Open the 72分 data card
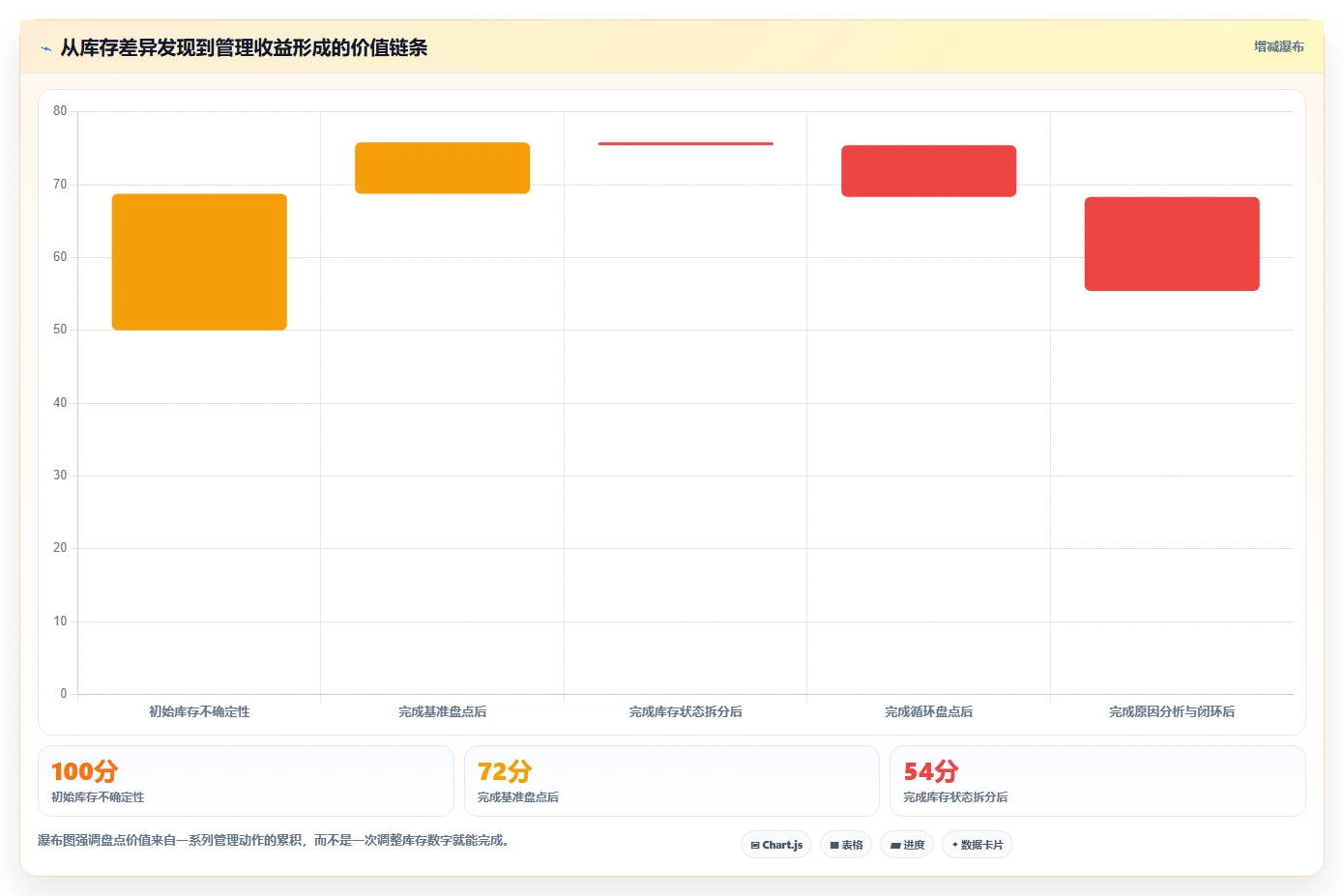The image size is (1344, 896). point(672,781)
